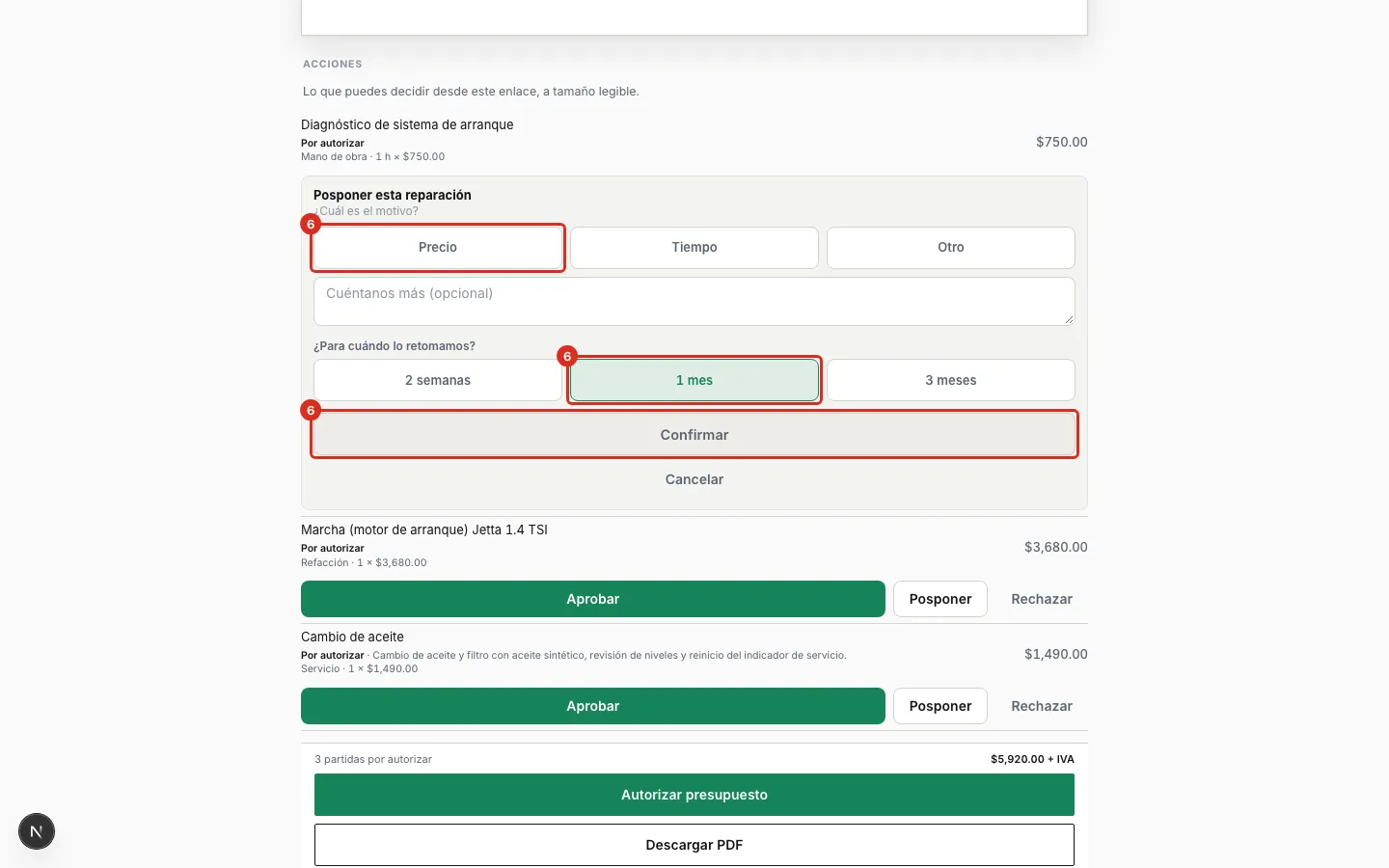Cancel postponing the repair
The image size is (1389, 868).
click(694, 479)
